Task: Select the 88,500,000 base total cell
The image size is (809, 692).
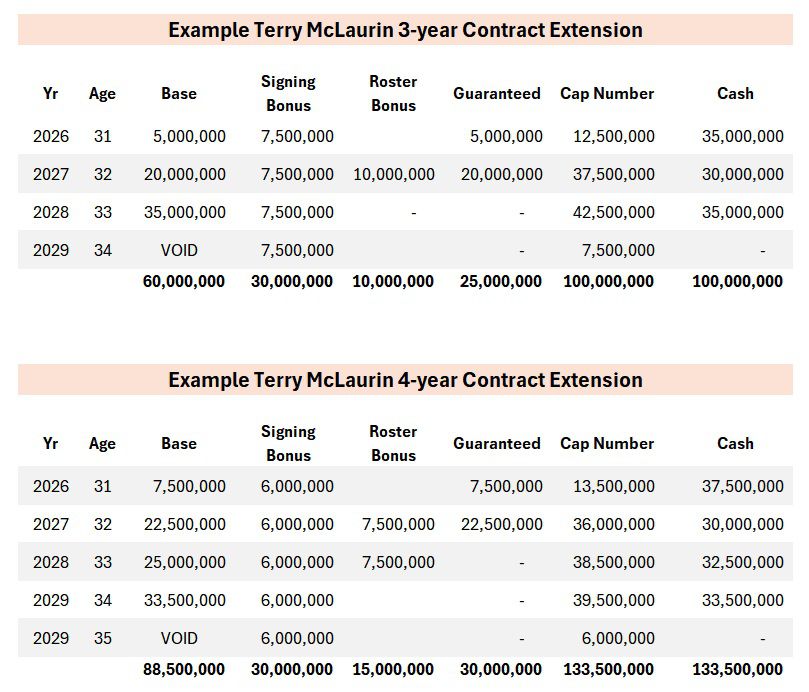Action: pos(185,669)
